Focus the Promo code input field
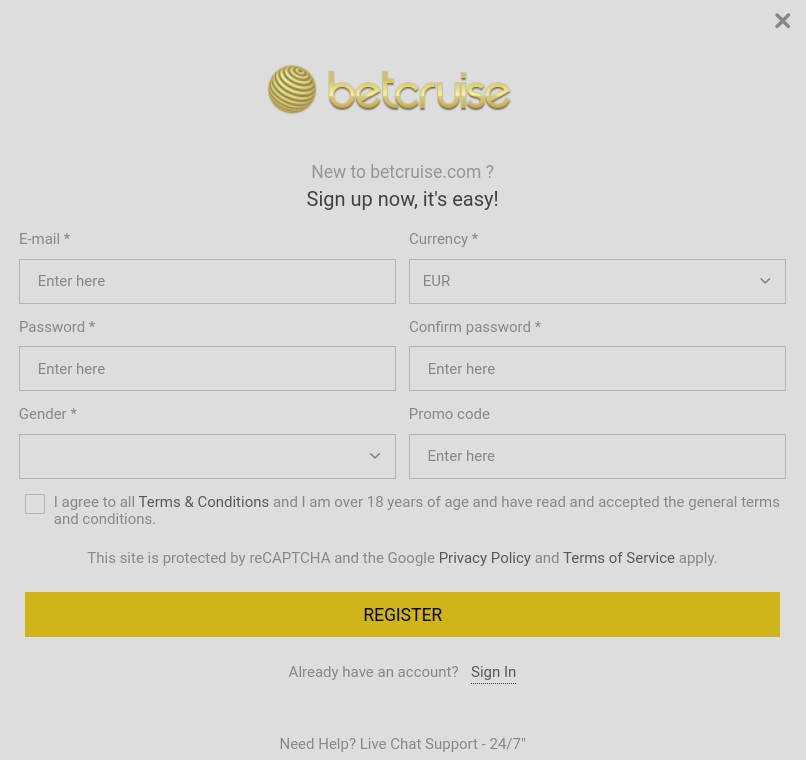806x760 pixels. (x=597, y=456)
